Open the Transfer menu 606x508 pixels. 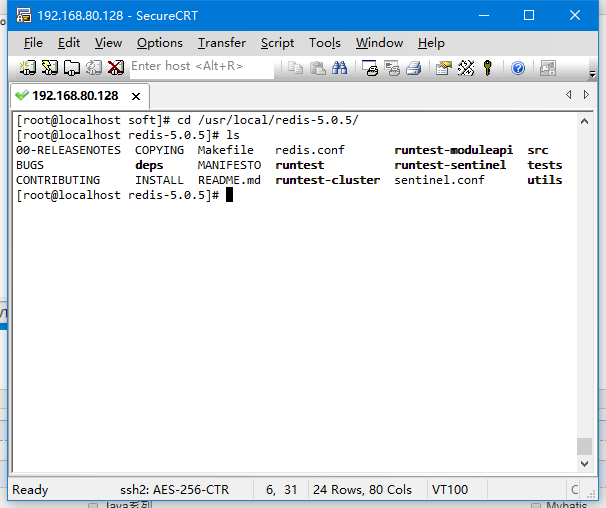[x=222, y=43]
